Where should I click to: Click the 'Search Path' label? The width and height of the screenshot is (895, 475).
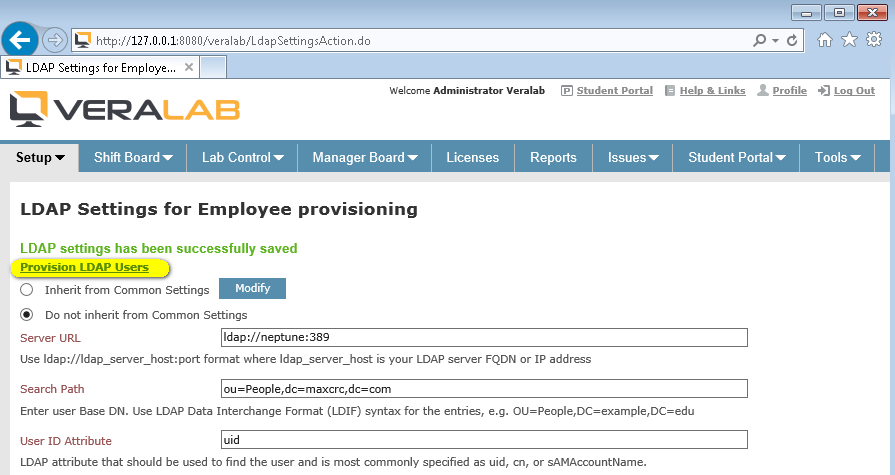click(x=52, y=389)
